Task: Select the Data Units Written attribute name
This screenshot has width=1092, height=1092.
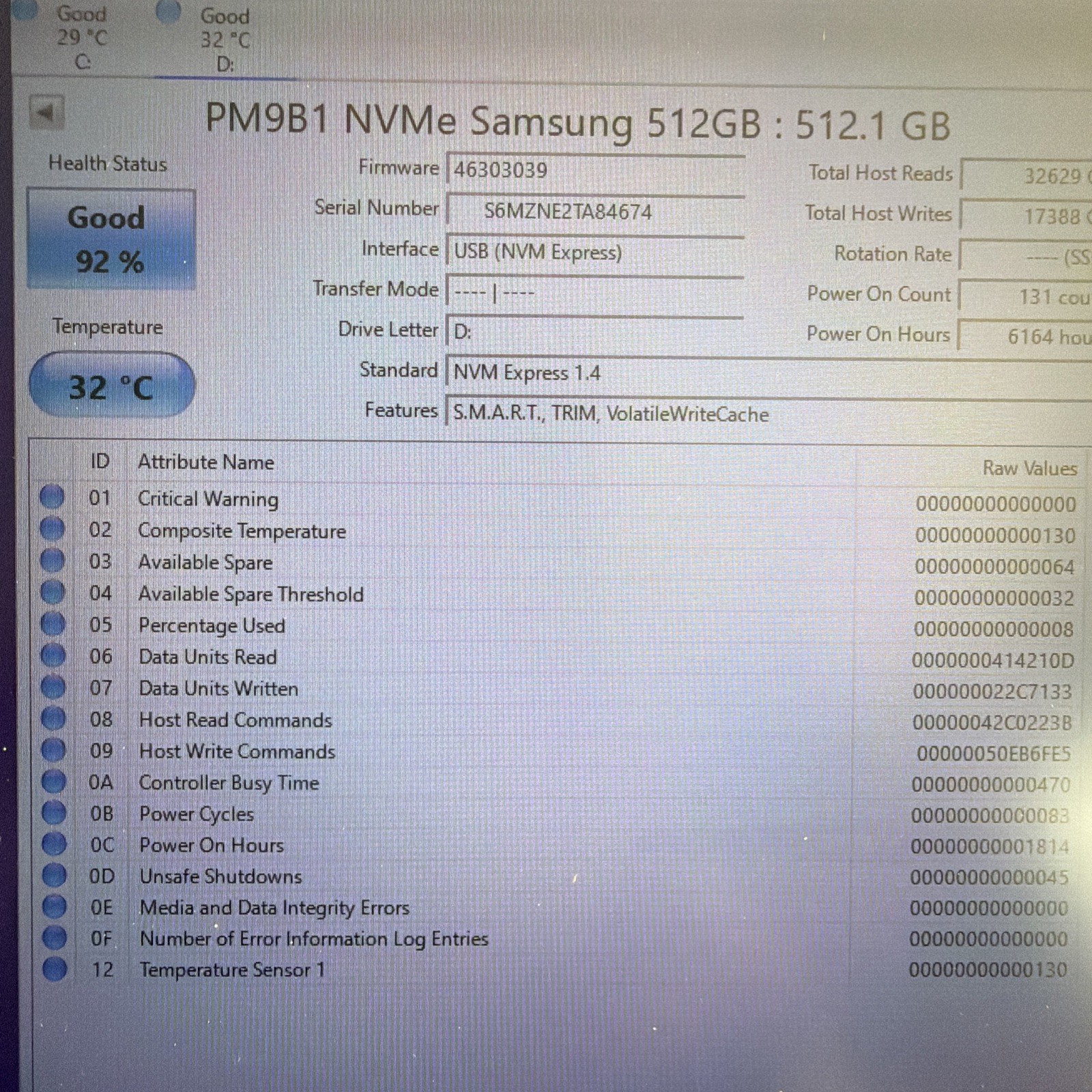Action: pos(218,688)
